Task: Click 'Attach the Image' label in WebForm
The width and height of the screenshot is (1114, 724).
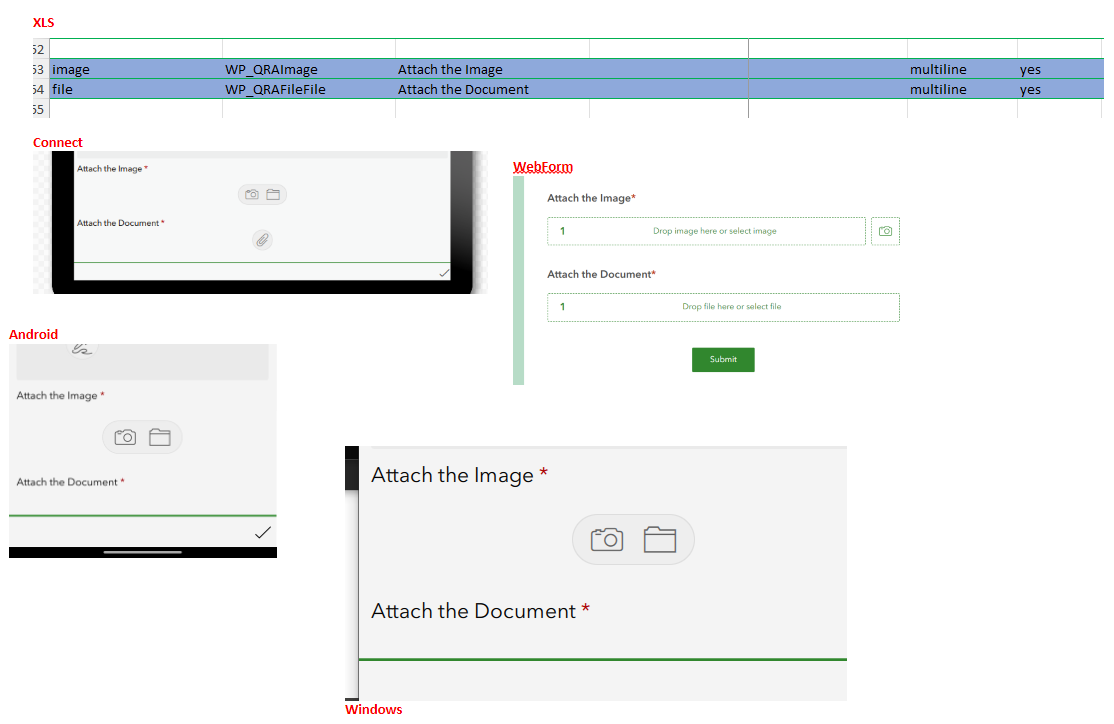Action: click(x=589, y=198)
